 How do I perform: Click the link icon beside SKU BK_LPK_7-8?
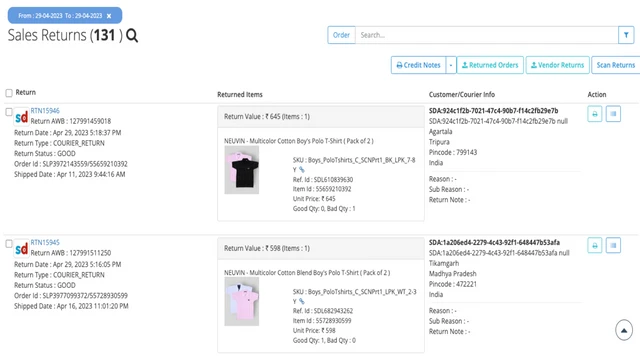click(x=302, y=169)
